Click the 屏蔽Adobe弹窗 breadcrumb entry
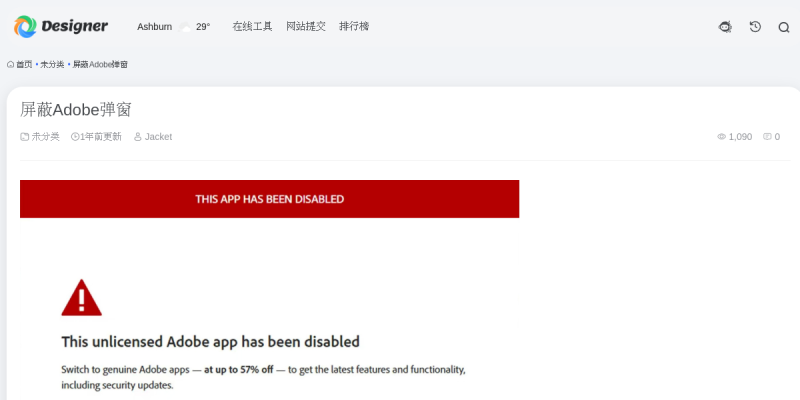 (100, 64)
